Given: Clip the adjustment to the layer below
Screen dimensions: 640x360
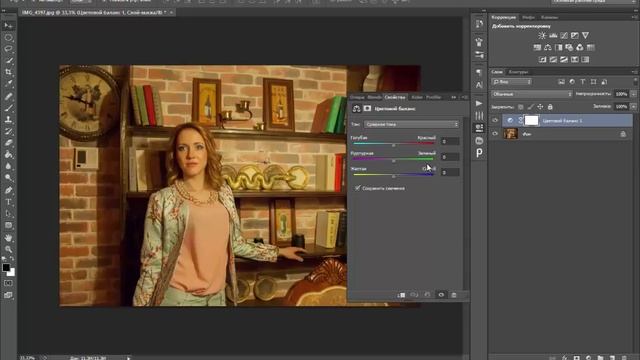Looking at the screenshot, I should (401, 295).
